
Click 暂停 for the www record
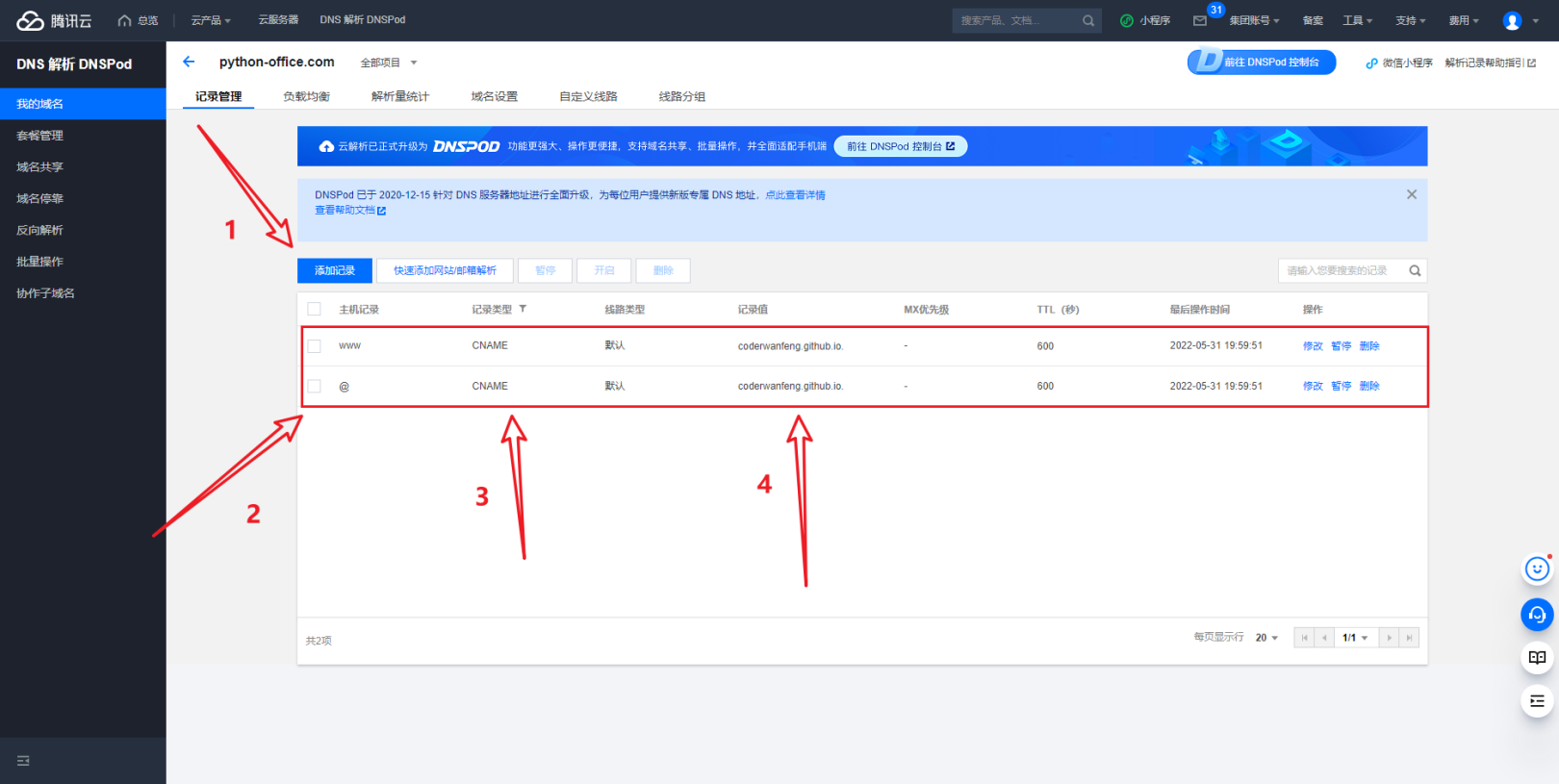(1342, 345)
